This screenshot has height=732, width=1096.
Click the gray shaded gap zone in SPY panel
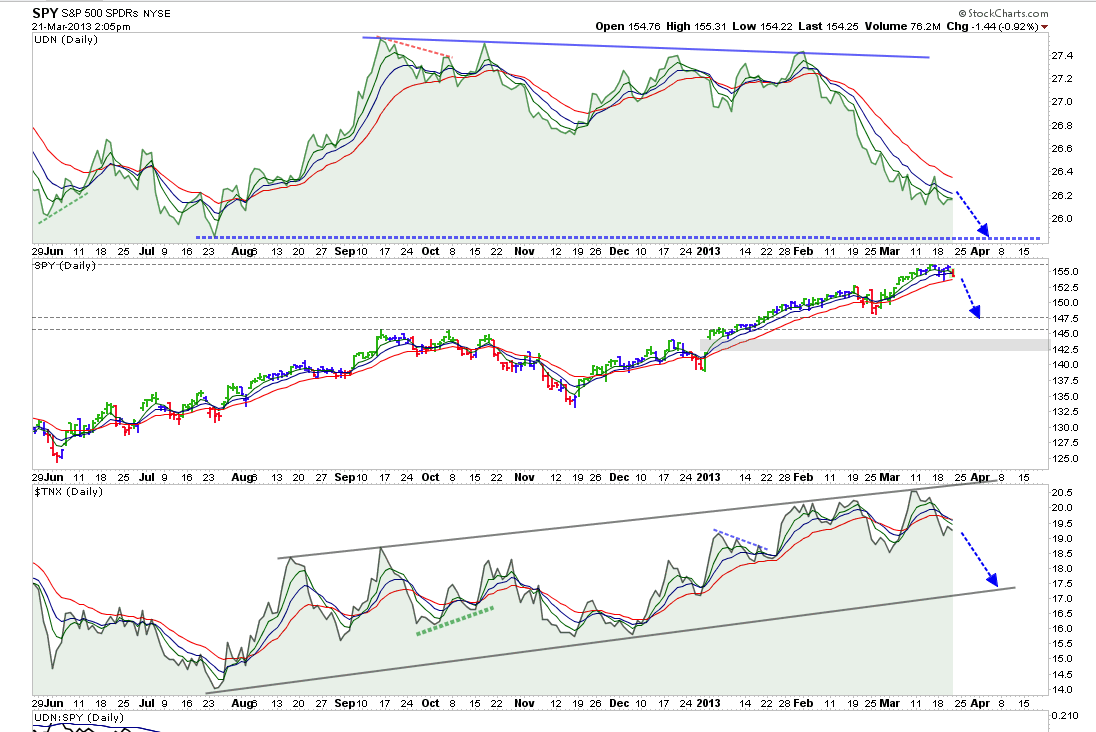point(874,345)
